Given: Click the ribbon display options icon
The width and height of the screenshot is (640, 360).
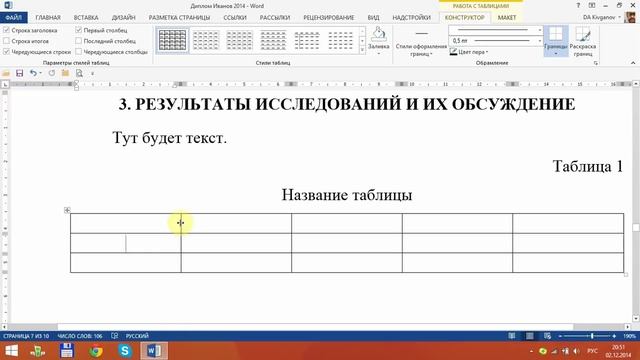Looking at the screenshot, I should (592, 5).
